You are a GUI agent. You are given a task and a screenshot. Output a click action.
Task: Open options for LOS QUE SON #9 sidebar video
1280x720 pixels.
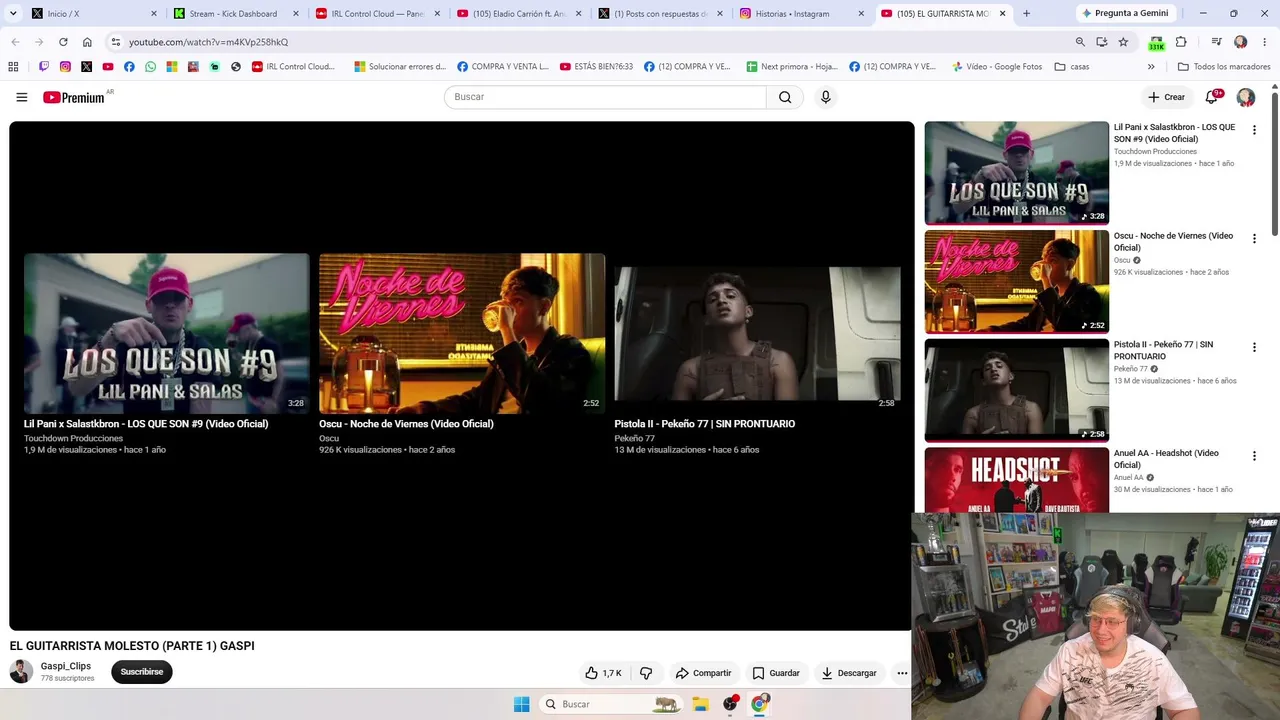click(x=1254, y=130)
